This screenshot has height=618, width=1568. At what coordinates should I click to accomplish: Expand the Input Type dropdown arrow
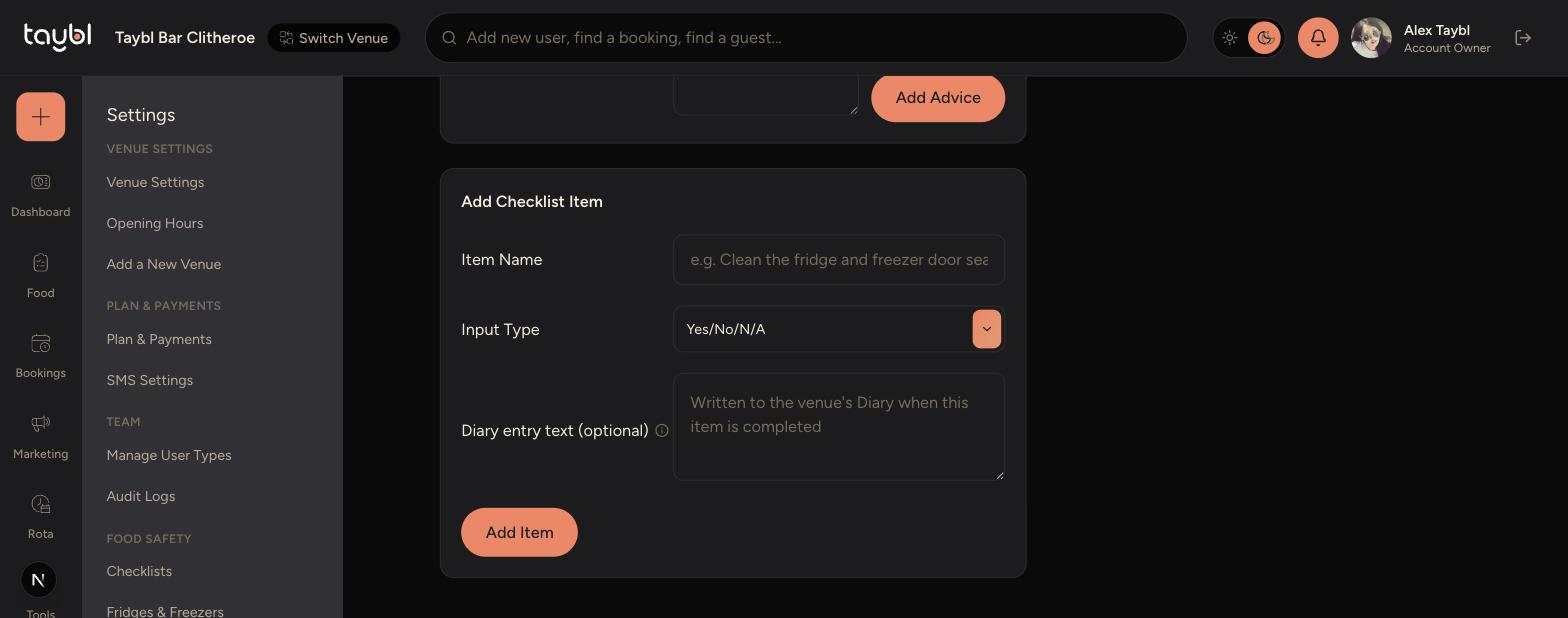click(x=986, y=329)
